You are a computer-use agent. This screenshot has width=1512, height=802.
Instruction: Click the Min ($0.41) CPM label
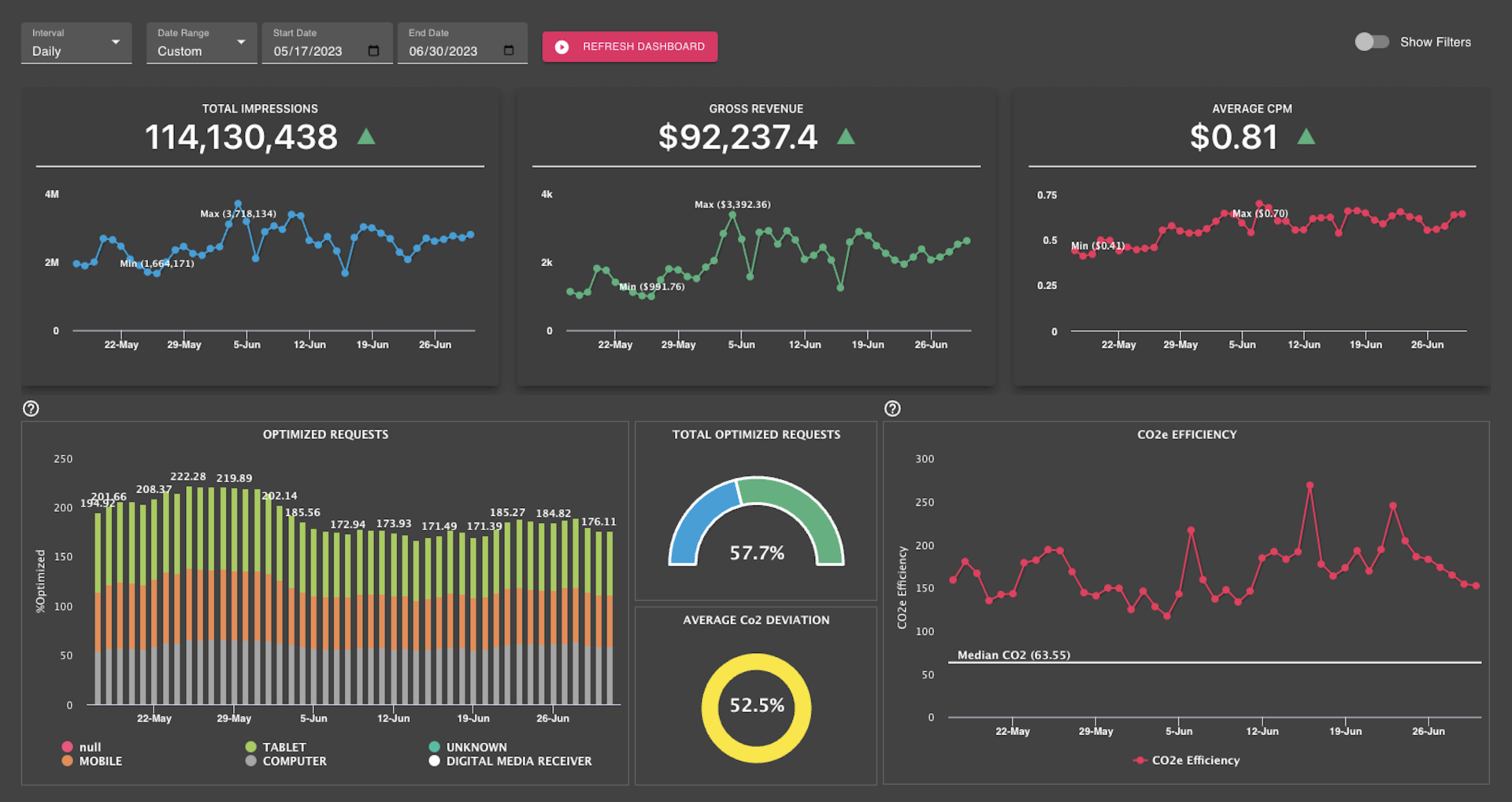(1098, 246)
